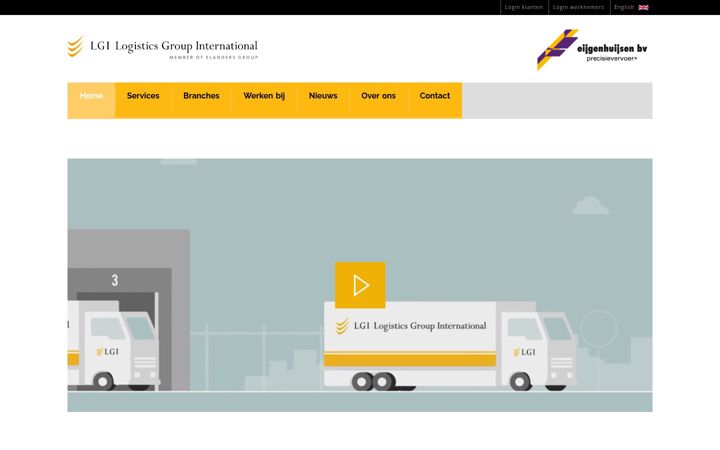
Task: Go to the Home menu item
Action: pos(91,100)
